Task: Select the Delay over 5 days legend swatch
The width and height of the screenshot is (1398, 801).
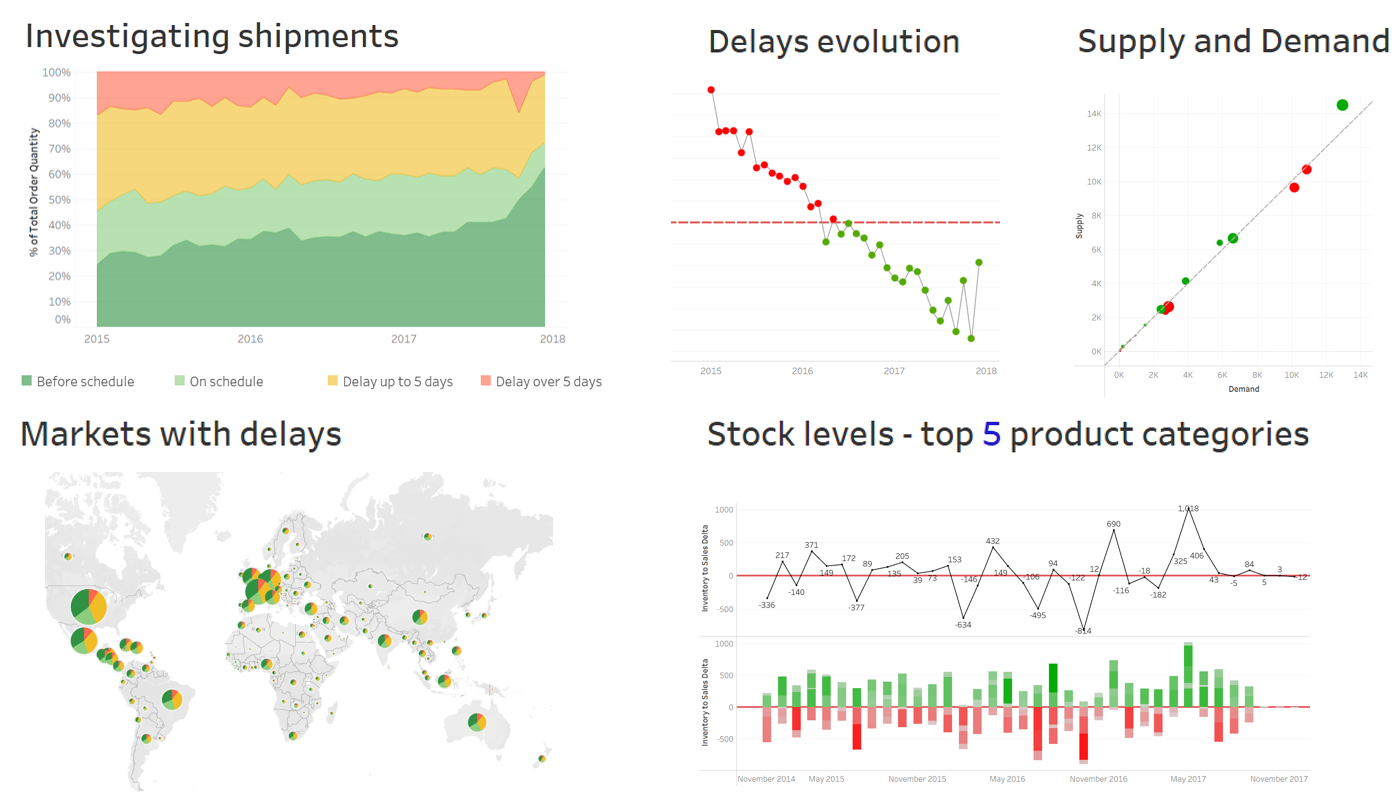Action: click(x=486, y=381)
